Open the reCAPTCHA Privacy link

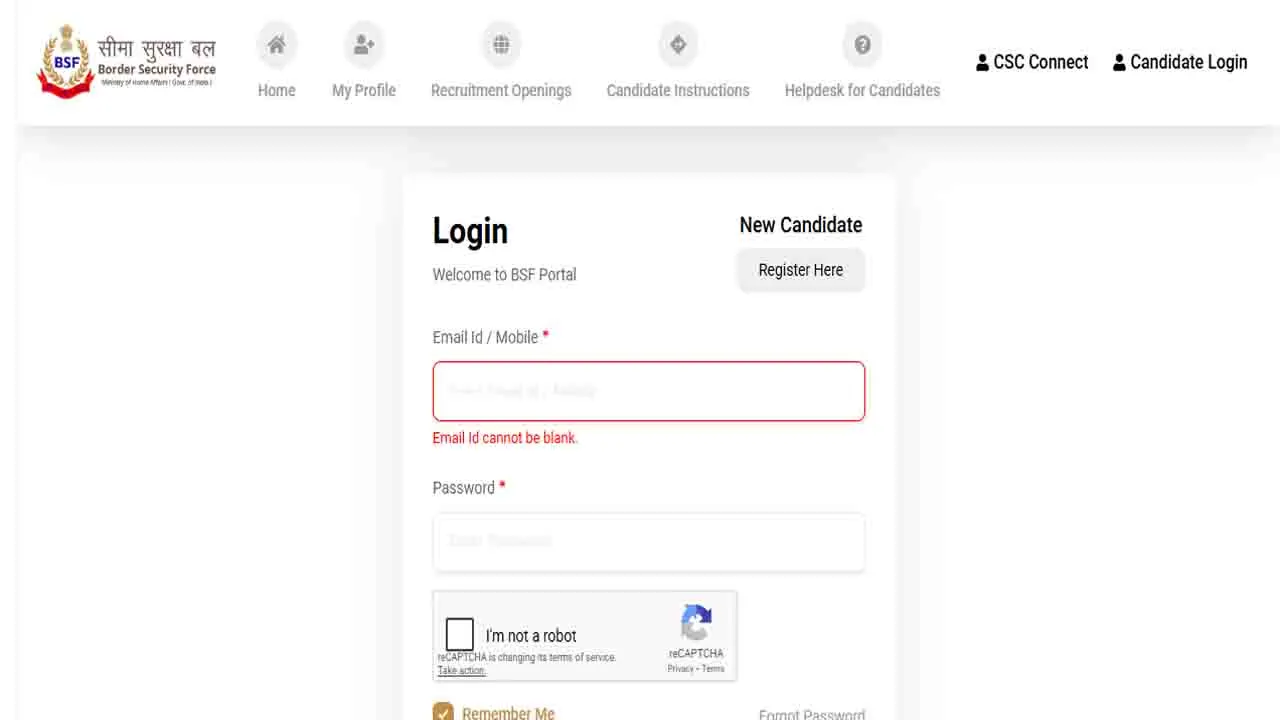point(680,668)
